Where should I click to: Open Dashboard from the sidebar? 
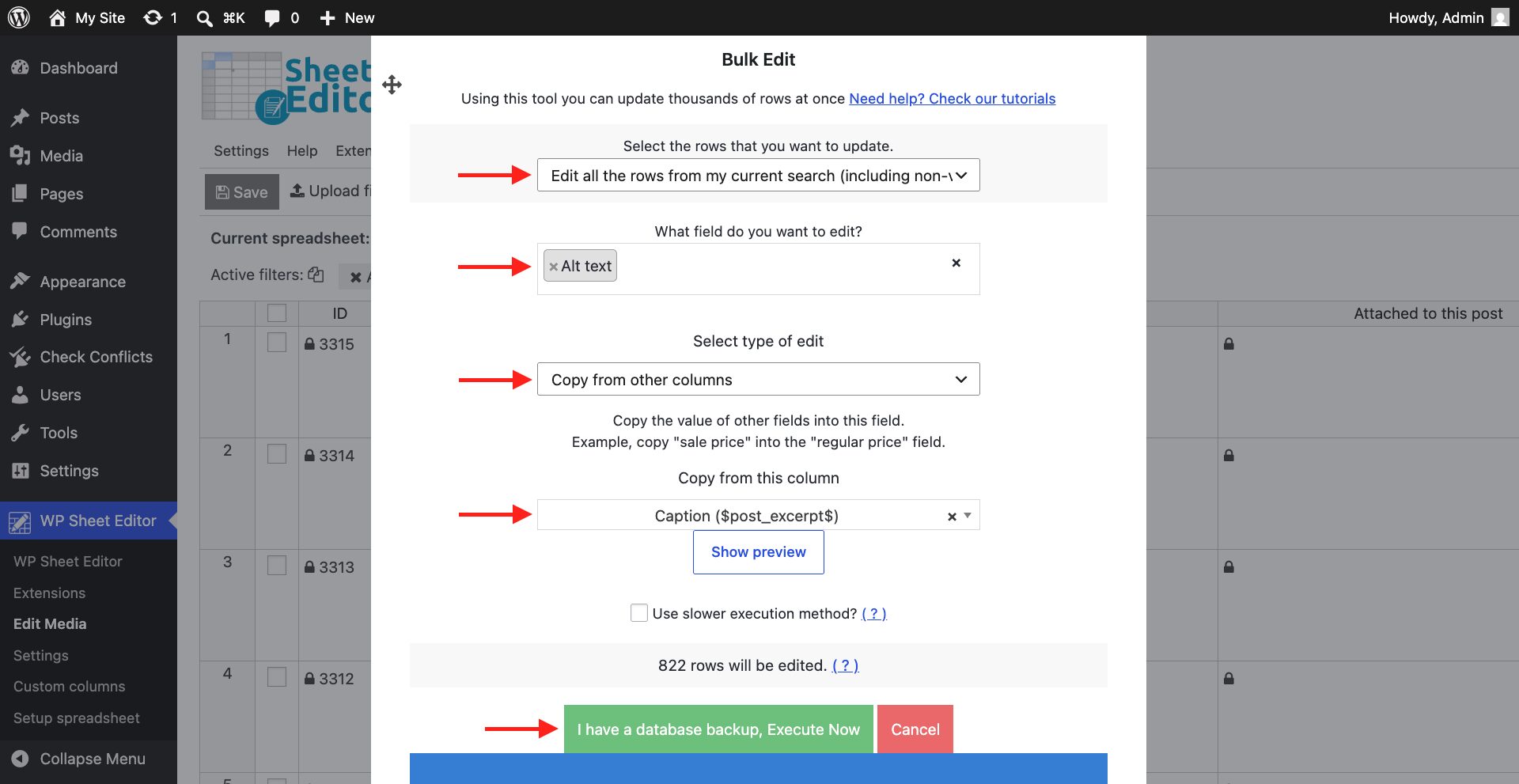click(78, 68)
